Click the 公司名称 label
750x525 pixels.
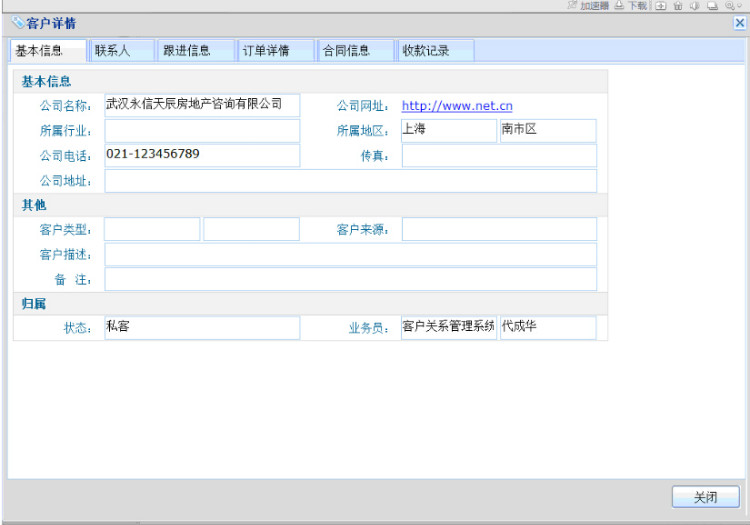tap(66, 106)
